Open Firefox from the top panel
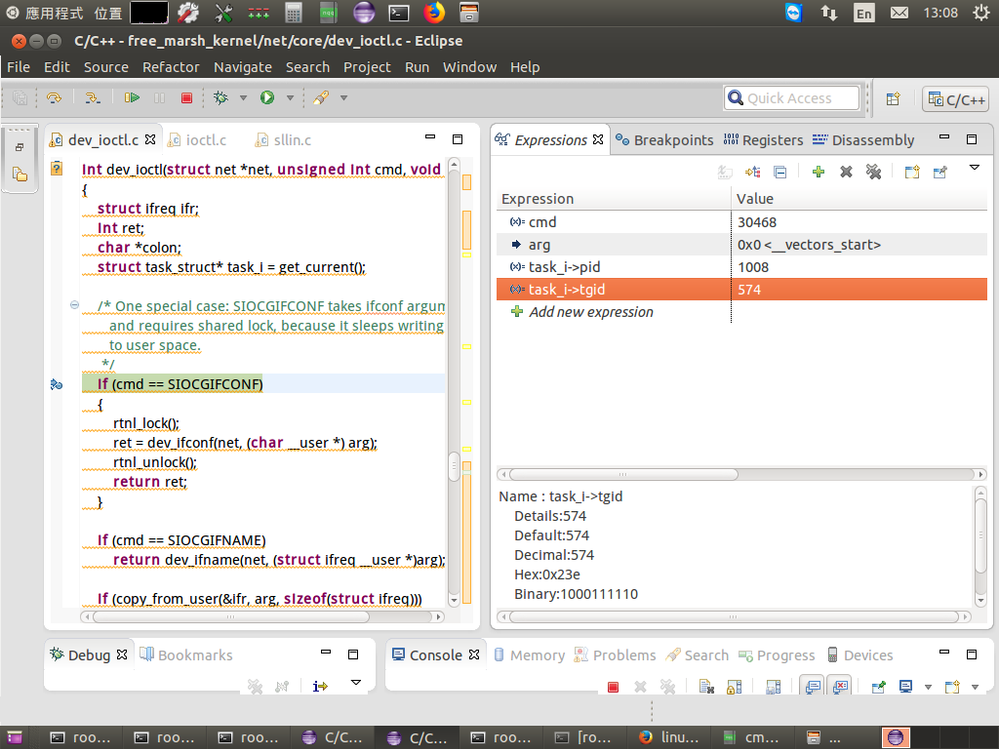The width and height of the screenshot is (999, 749). point(434,13)
